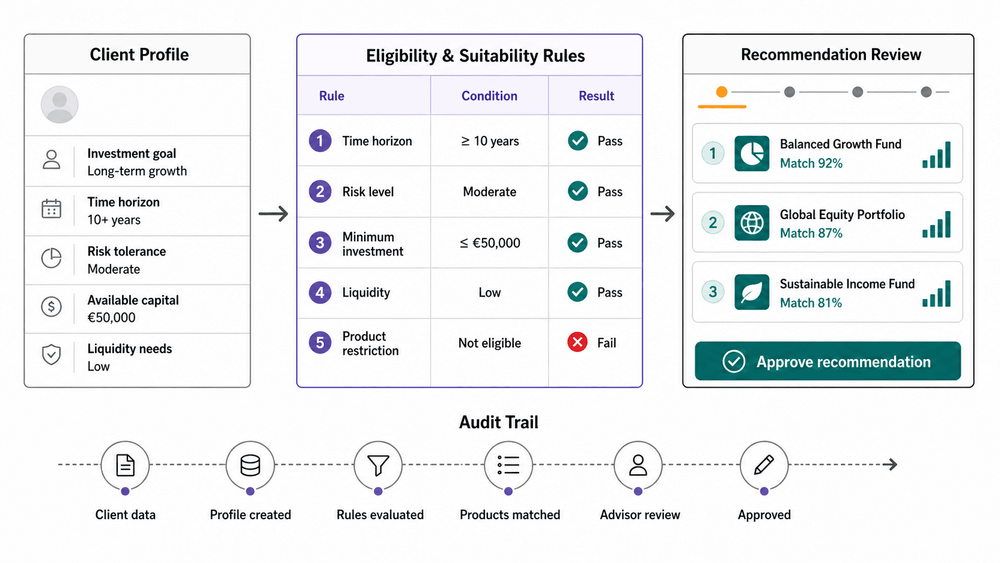Click the Products matched list icon

point(508,465)
